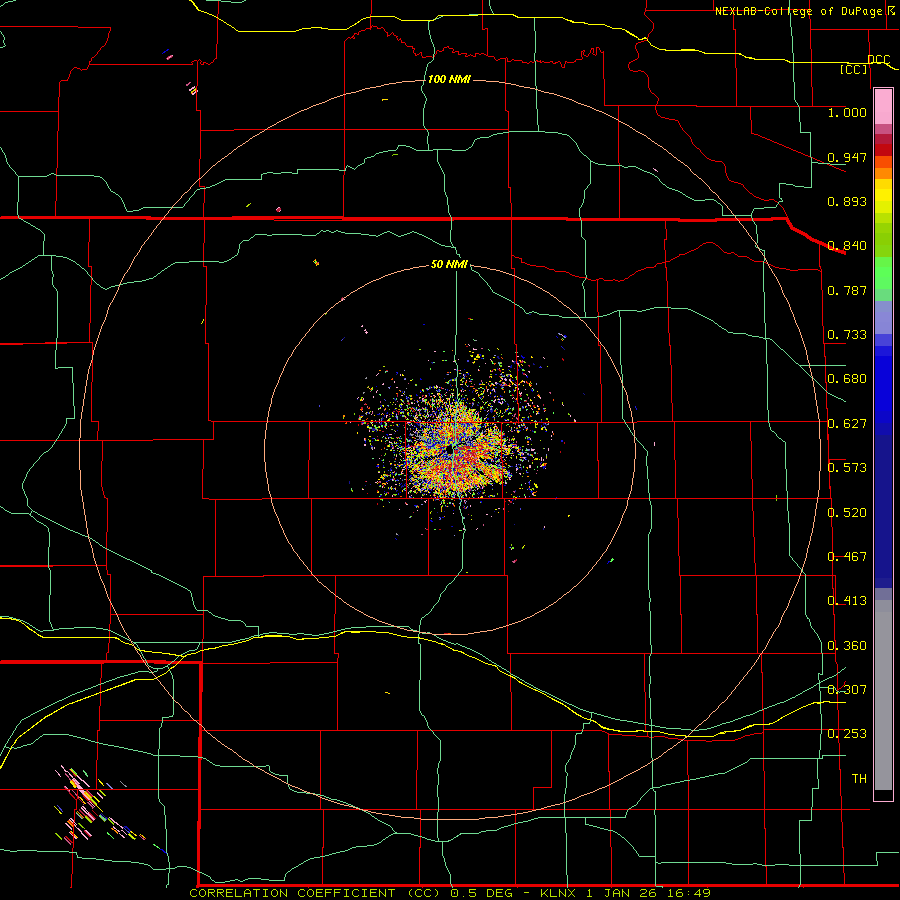Click the TH threshold label on legend
This screenshot has height=900, width=900.
pyautogui.click(x=859, y=779)
